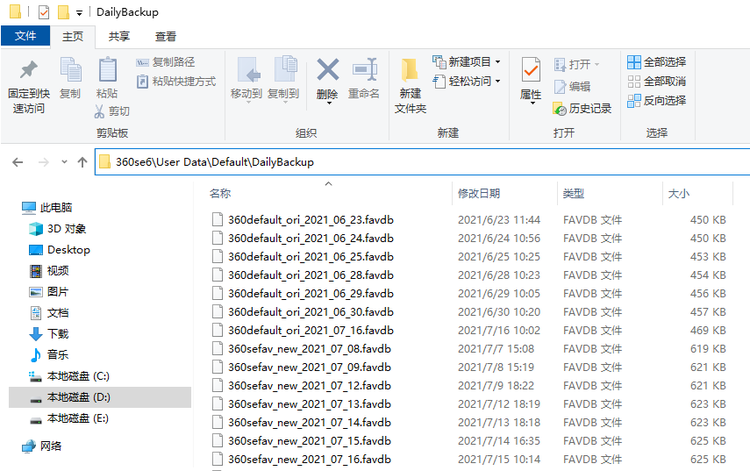Click the 复制 copy icon in ribbon
The image size is (750, 471).
click(70, 72)
